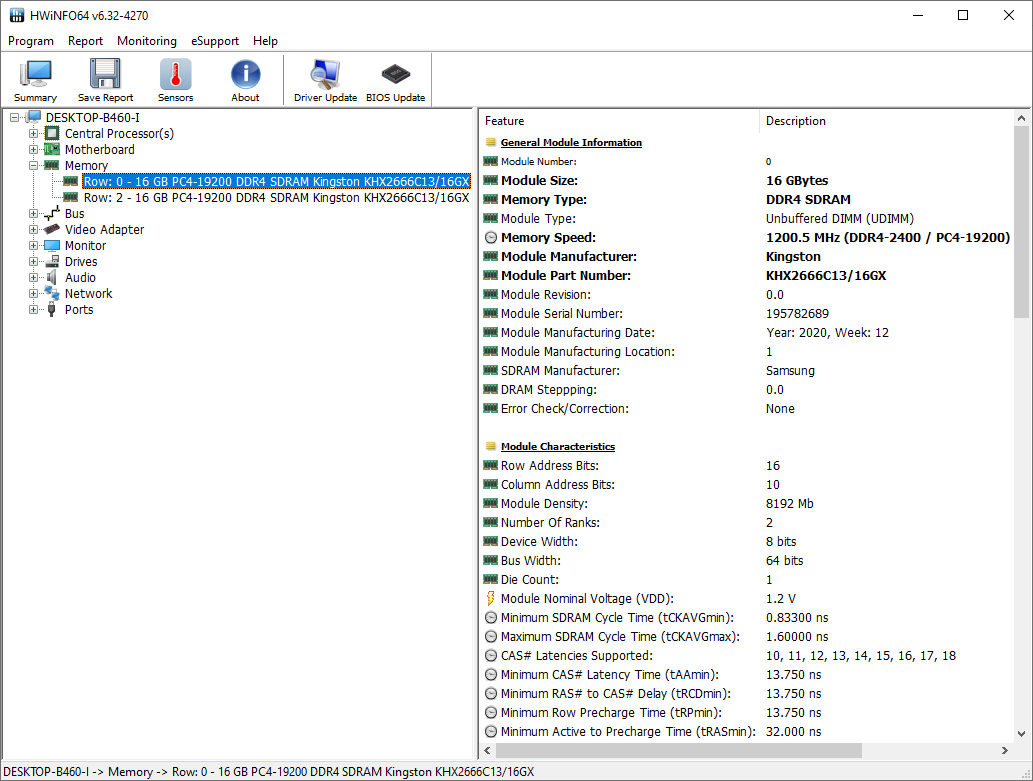
Task: Click the CAS# Latencies Supported clock icon
Action: pyautogui.click(x=491, y=656)
